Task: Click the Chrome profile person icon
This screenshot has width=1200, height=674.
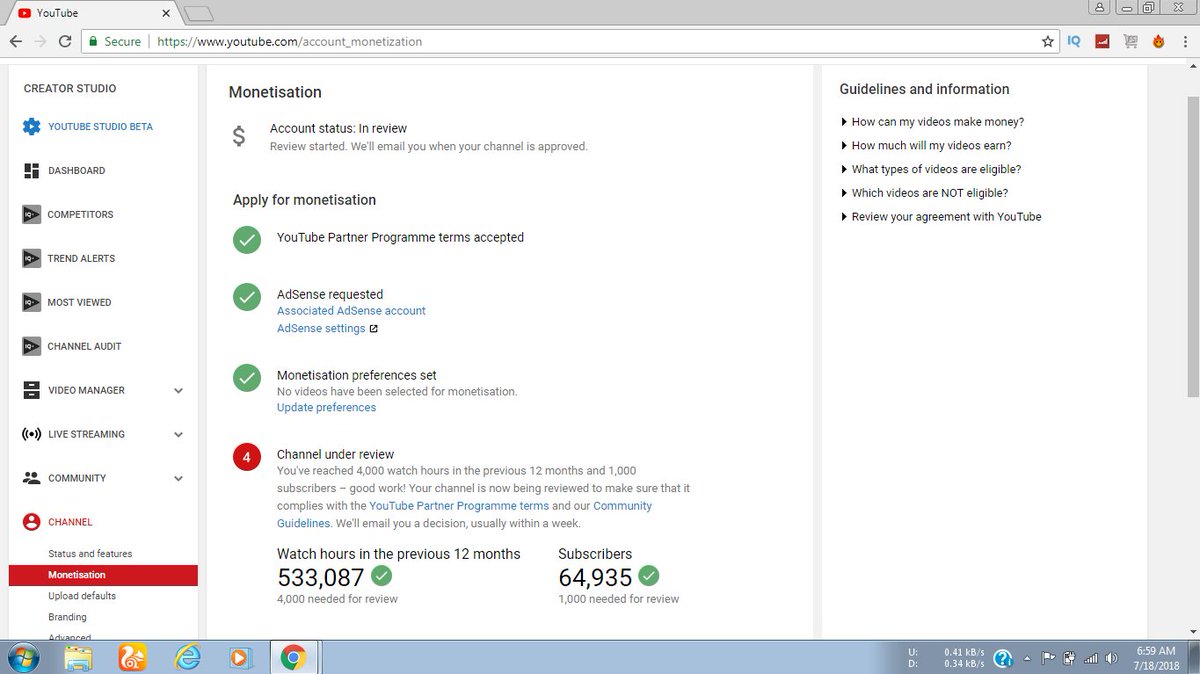Action: coord(1101,7)
